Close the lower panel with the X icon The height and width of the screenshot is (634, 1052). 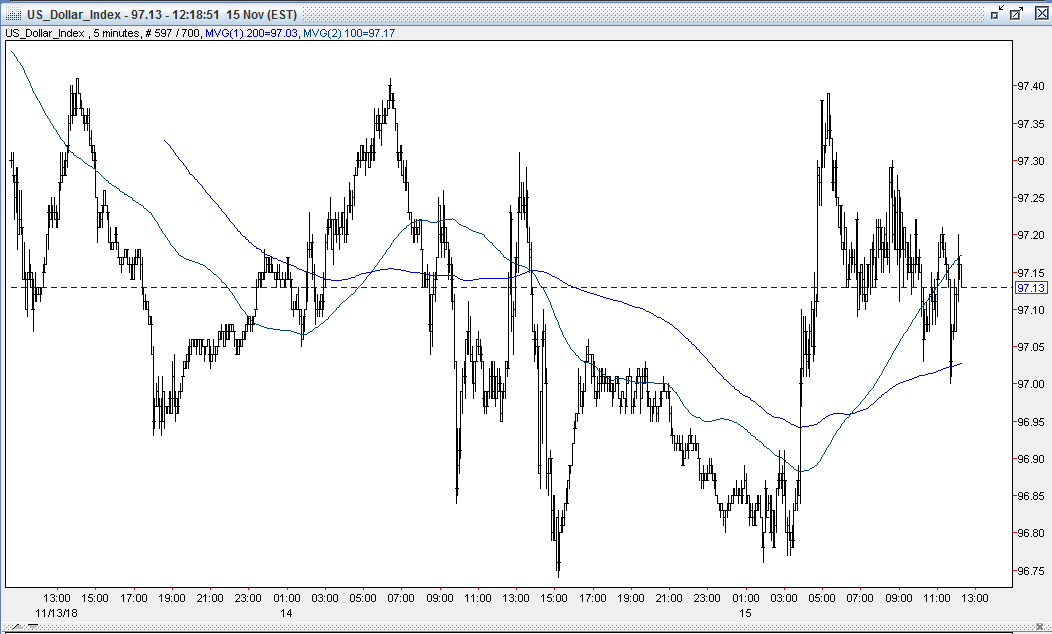click(1040, 627)
